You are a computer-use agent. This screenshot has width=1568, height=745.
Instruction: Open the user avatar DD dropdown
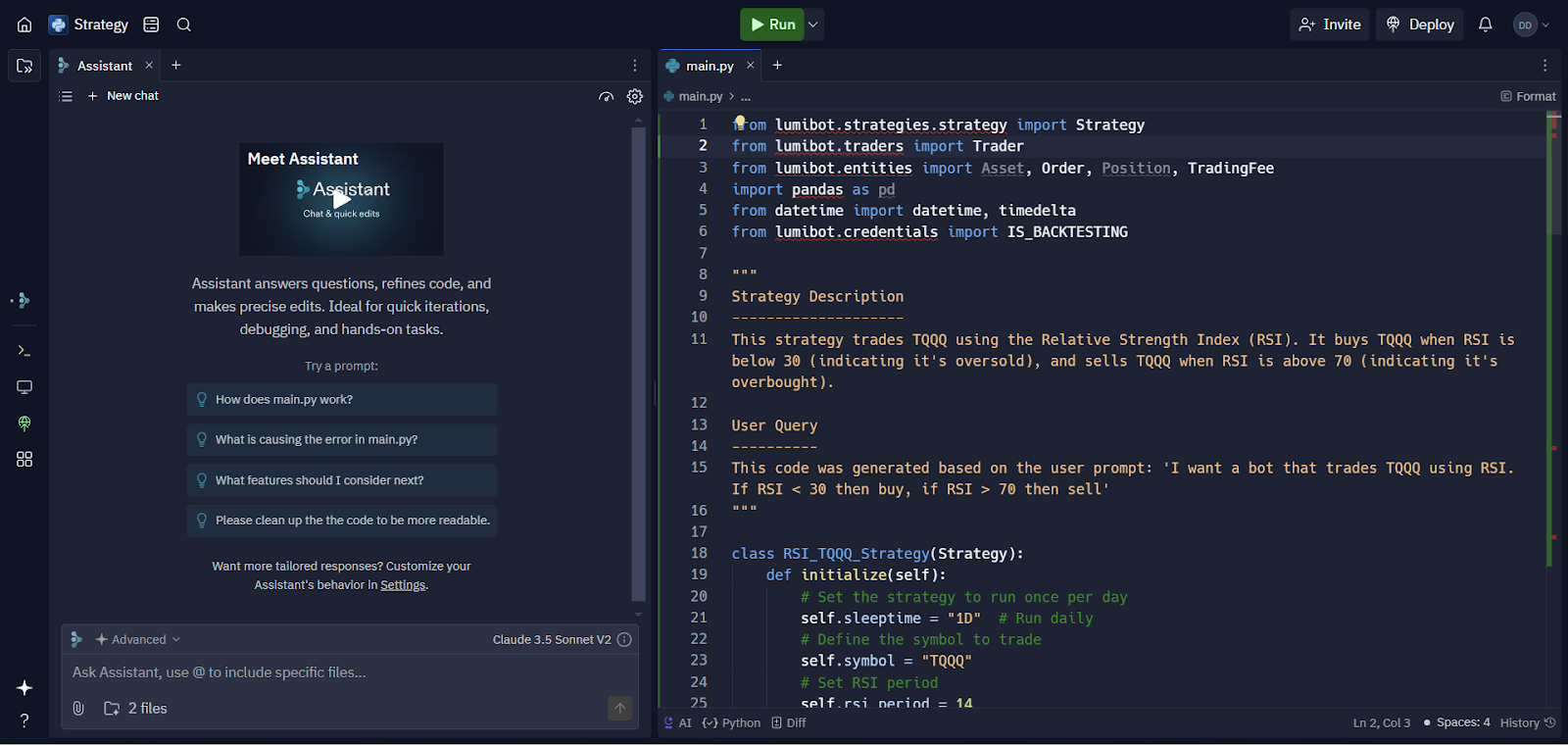1532,25
